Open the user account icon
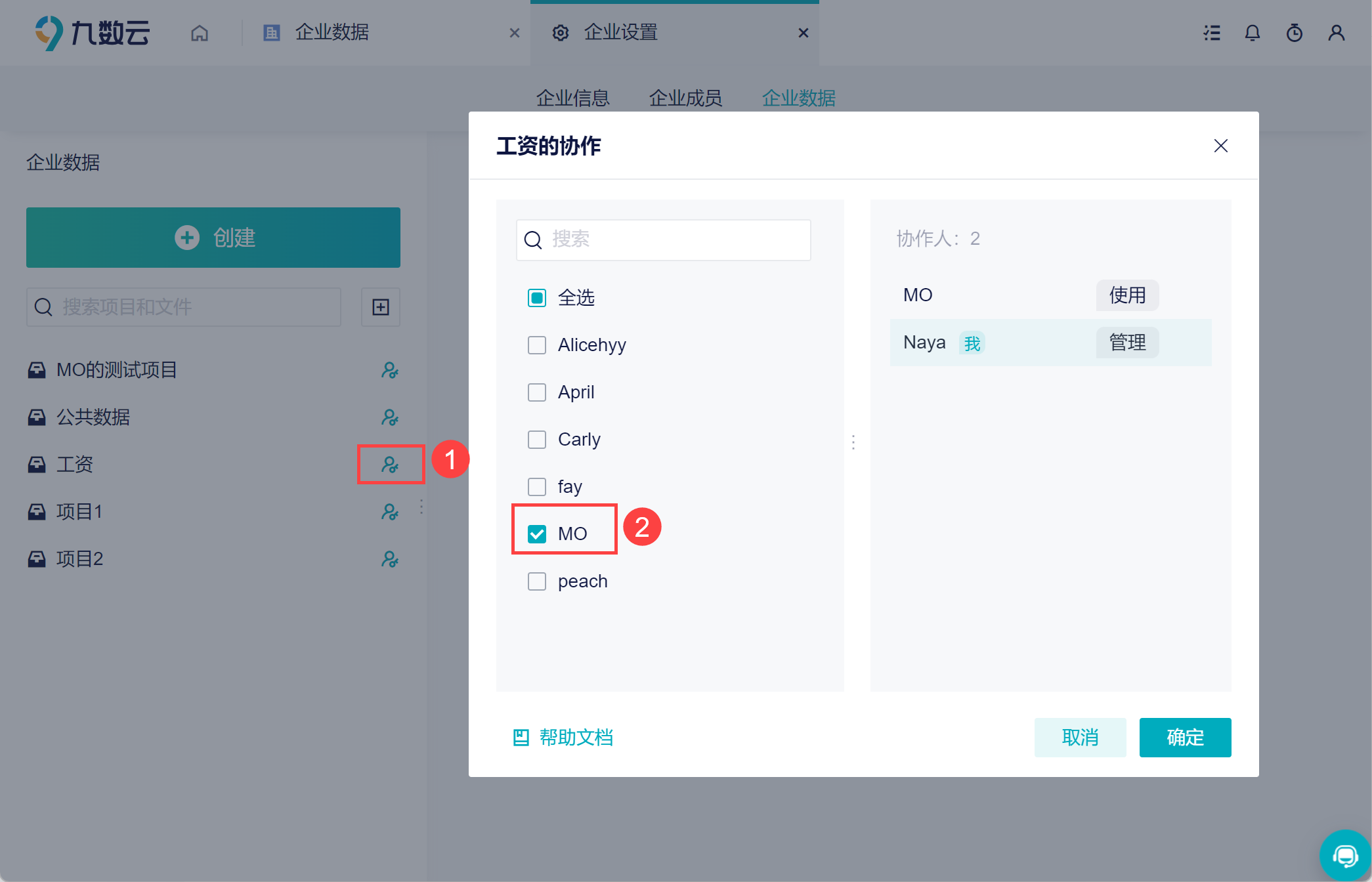Image resolution: width=1372 pixels, height=882 pixels. pyautogui.click(x=1337, y=33)
